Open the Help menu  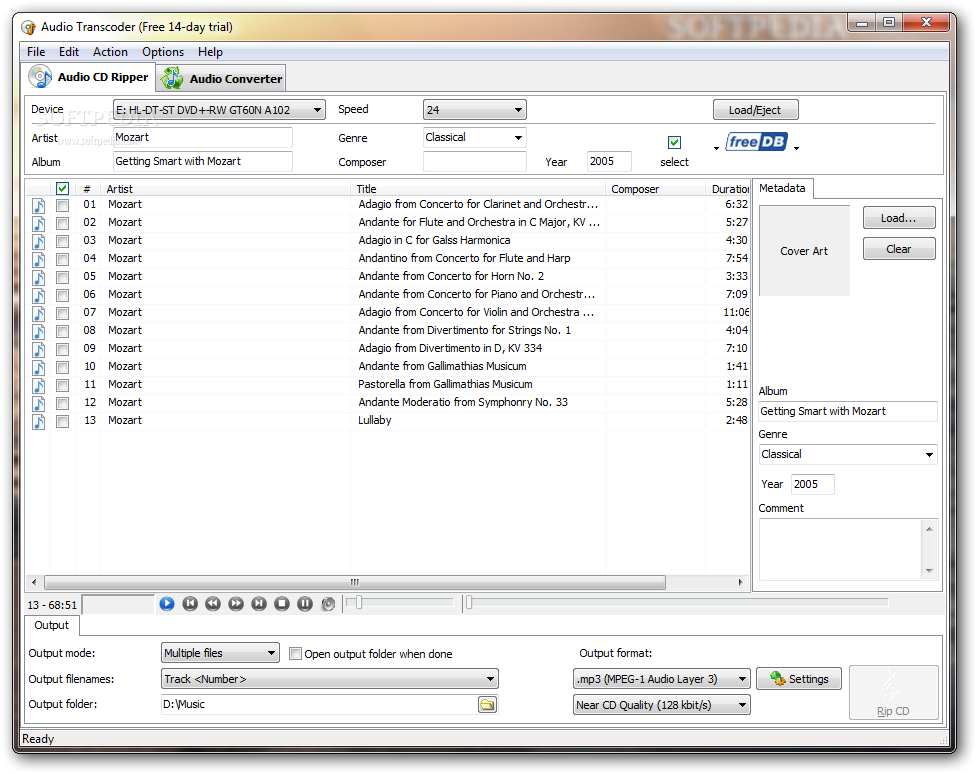point(210,52)
